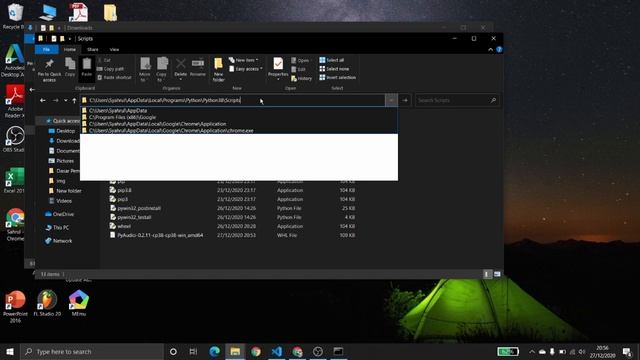Switch to the Share tab
The image size is (640, 360).
coord(93,49)
